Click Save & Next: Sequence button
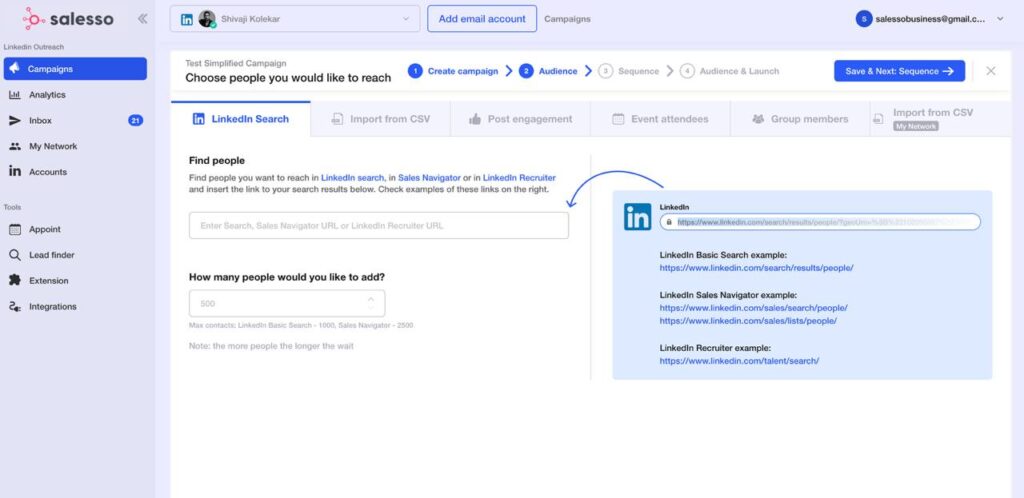1024x498 pixels. point(899,71)
